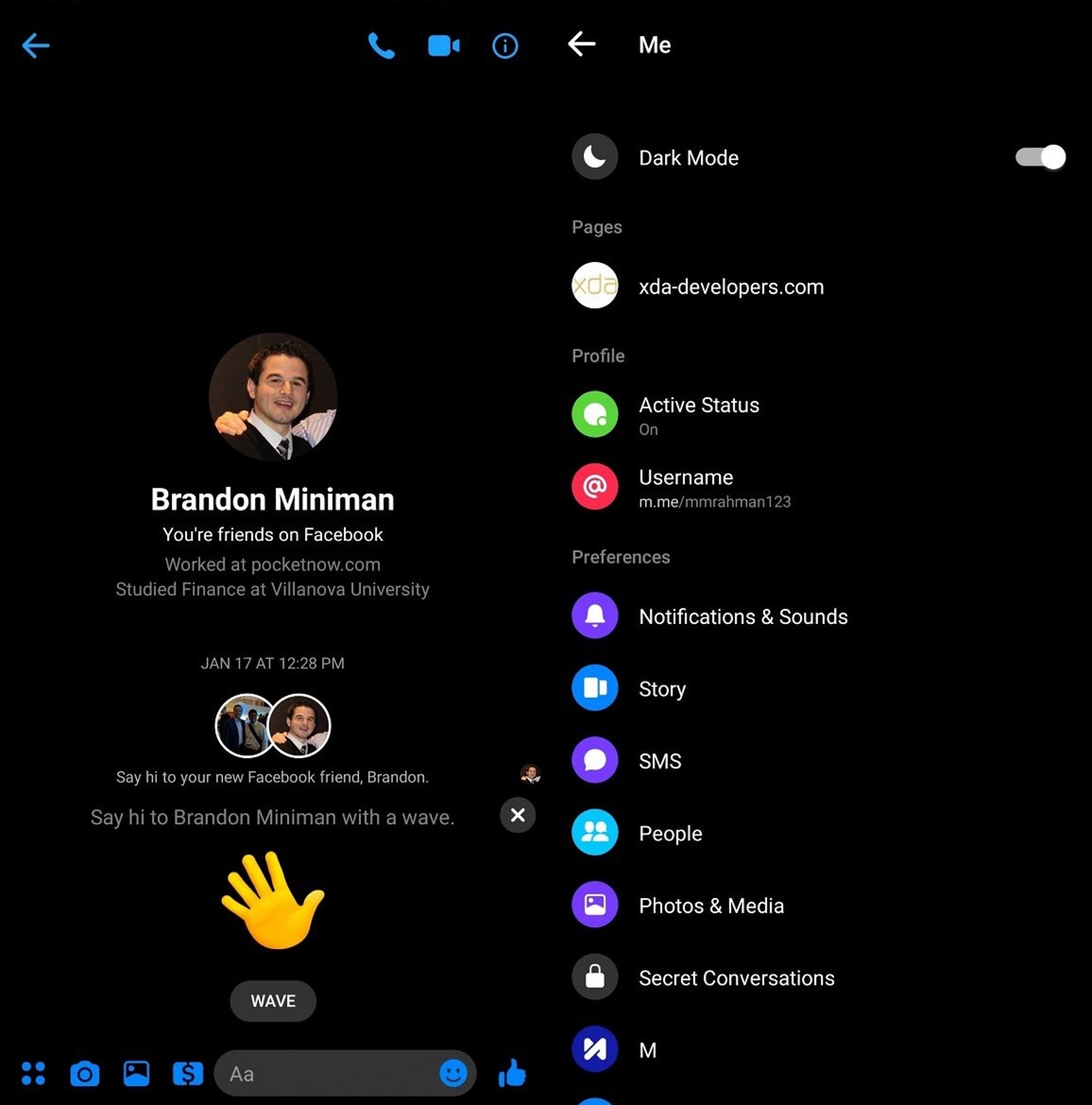The width and height of the screenshot is (1092, 1105).
Task: Open conversation info details
Action: [x=505, y=46]
